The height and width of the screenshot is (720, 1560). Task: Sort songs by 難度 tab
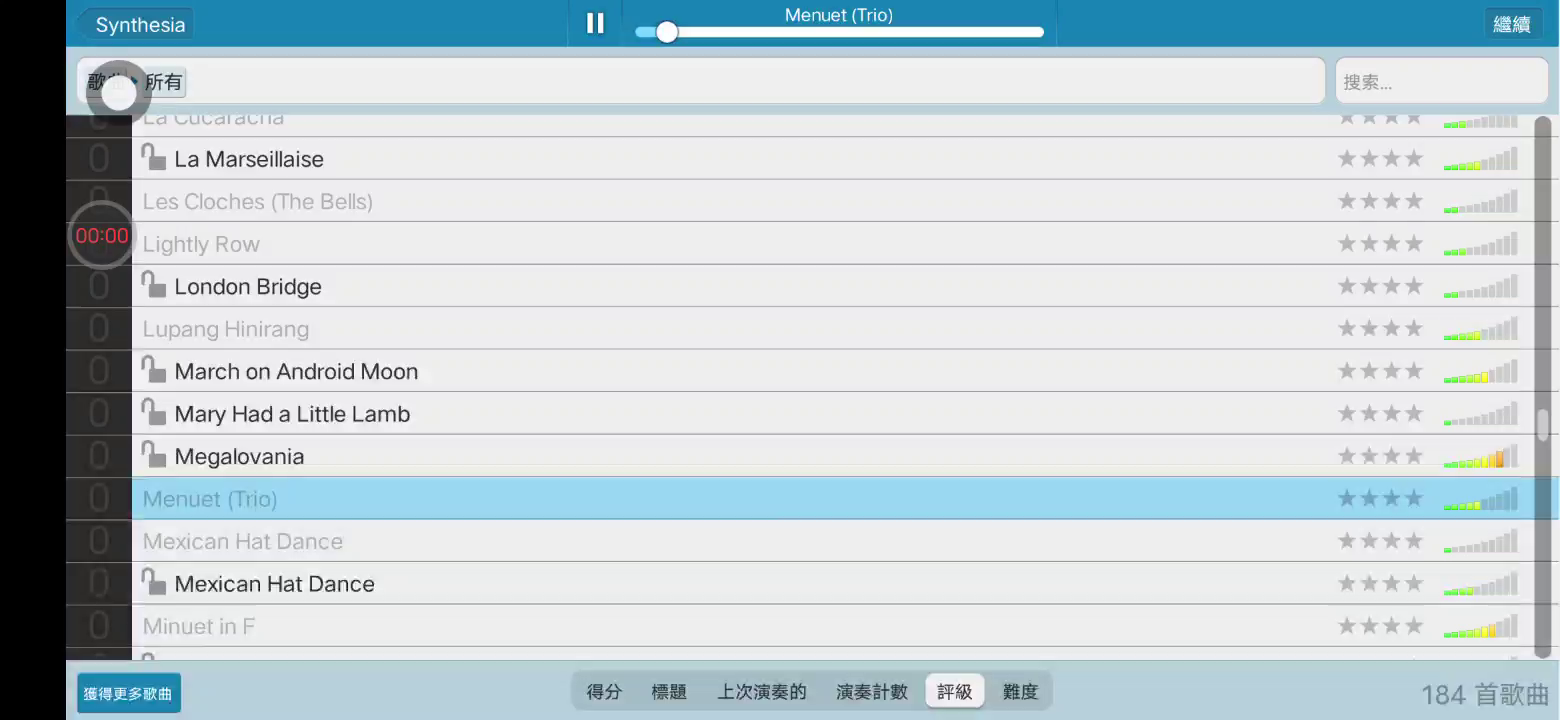pos(1021,691)
